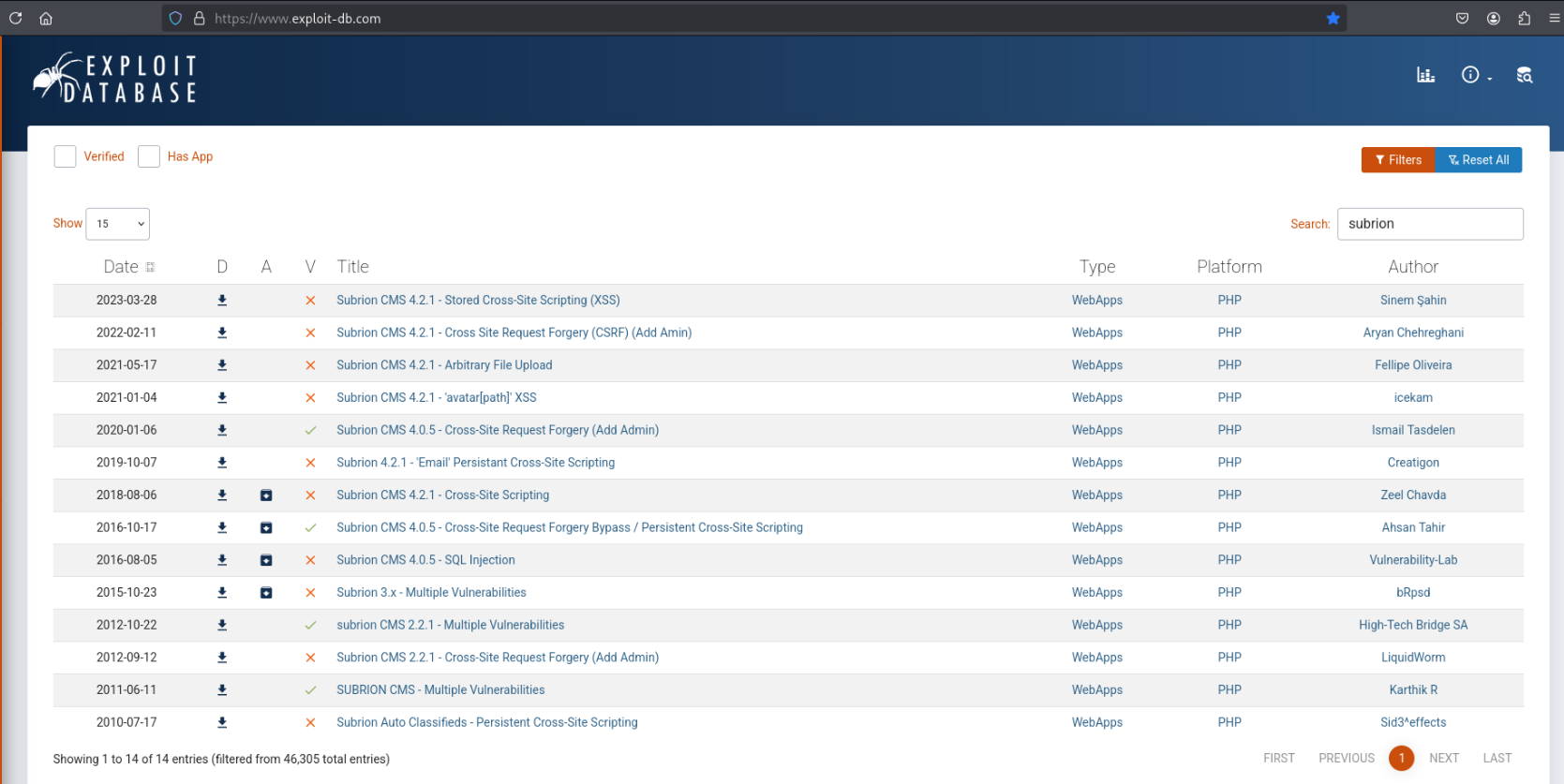Open SUBRION CMS Multiple Vulnerabilities link
Image resolution: width=1564 pixels, height=784 pixels.
coord(440,690)
